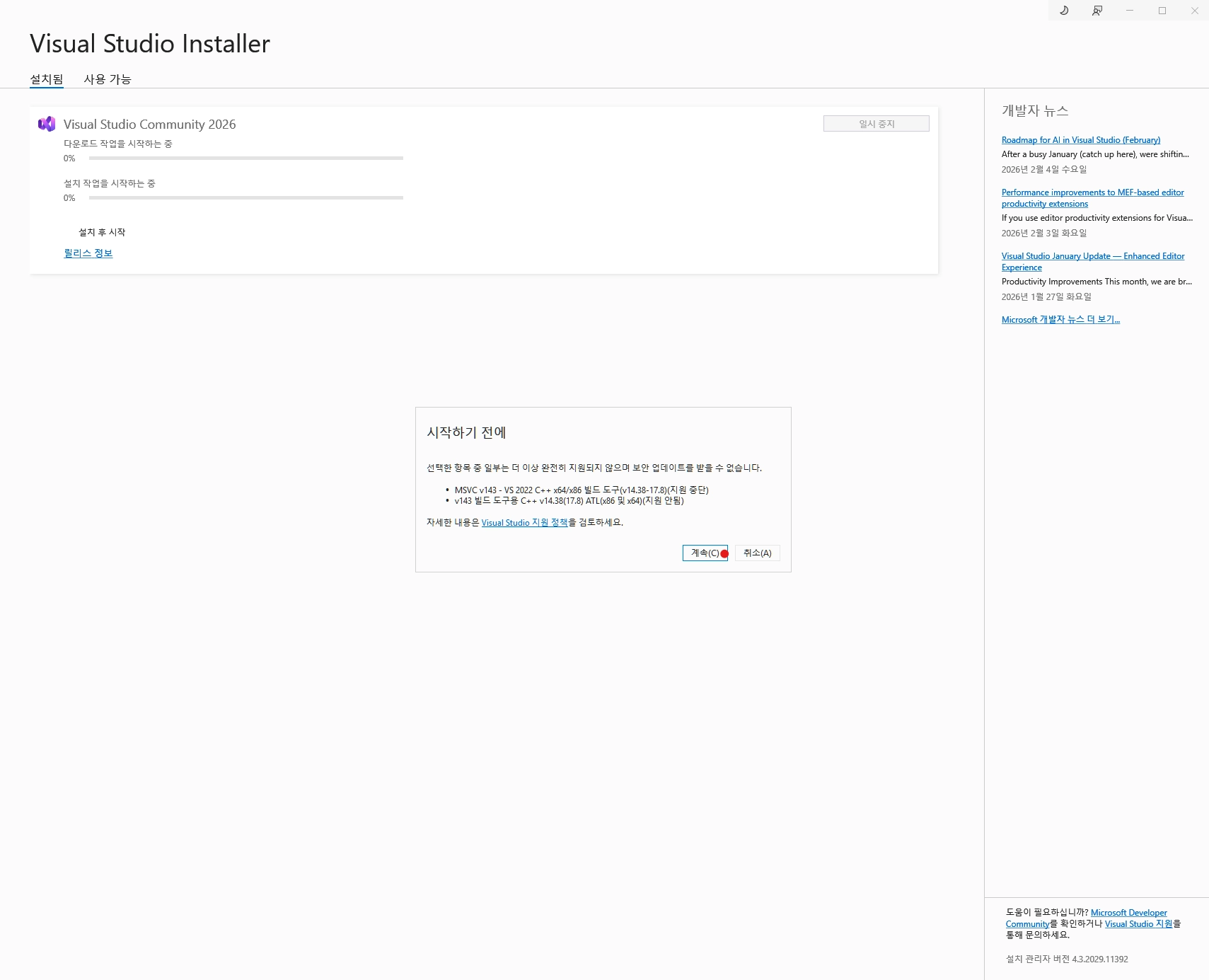The image size is (1209, 980).
Task: Switch to the 사용 가능 tab
Action: point(108,79)
